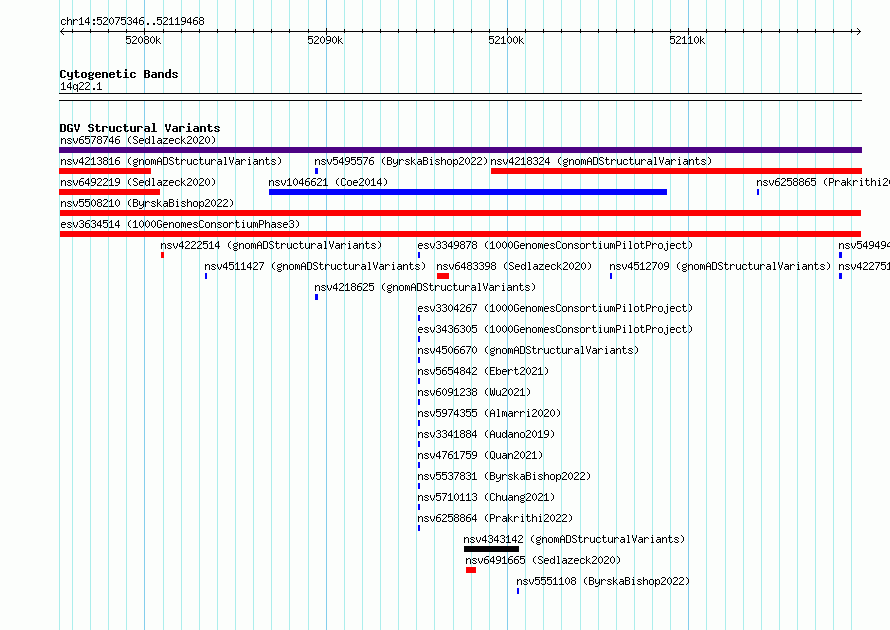Click the purple nsv6578746 variant bar

pos(460,150)
